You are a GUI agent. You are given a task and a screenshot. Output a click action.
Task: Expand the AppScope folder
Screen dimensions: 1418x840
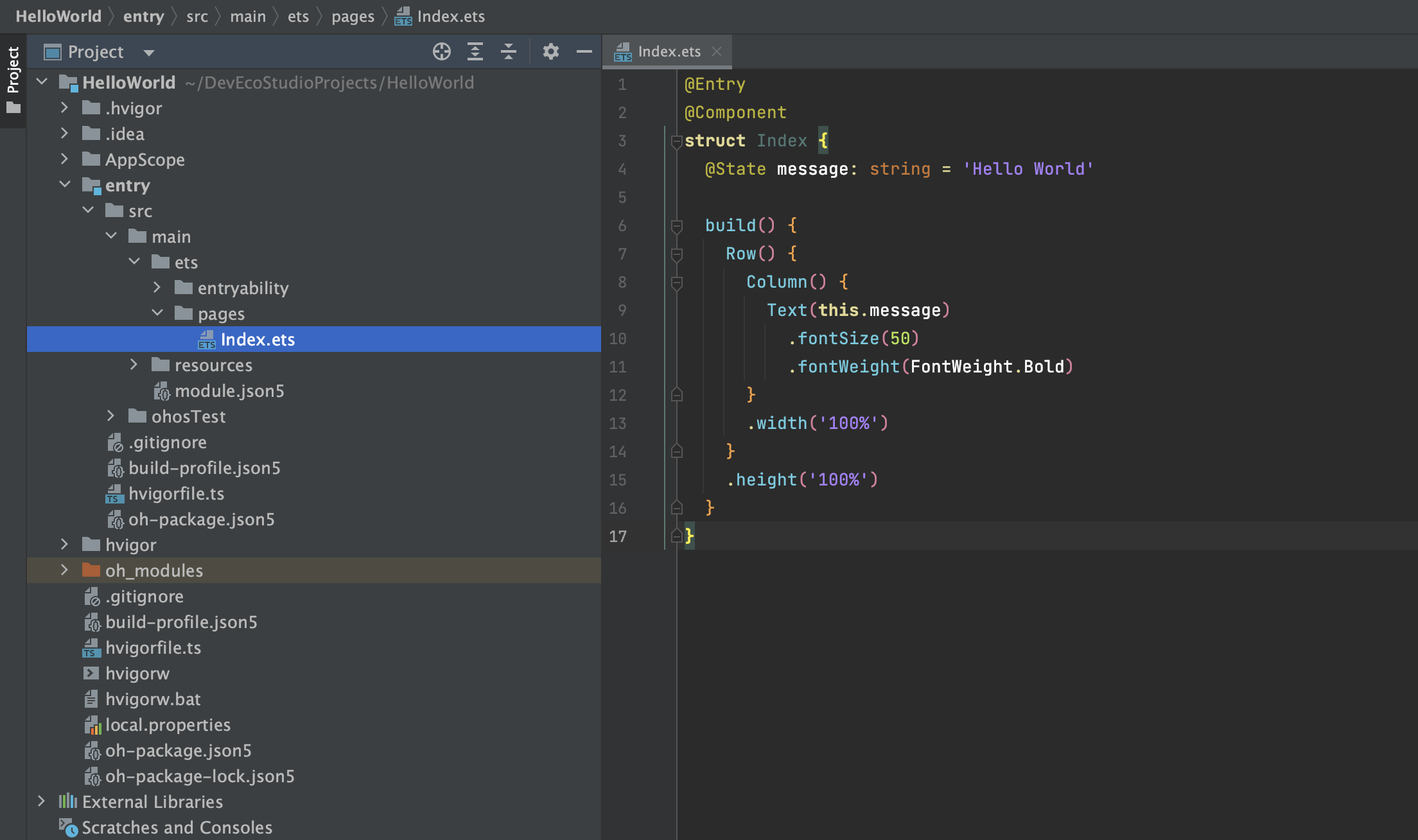tap(64, 159)
